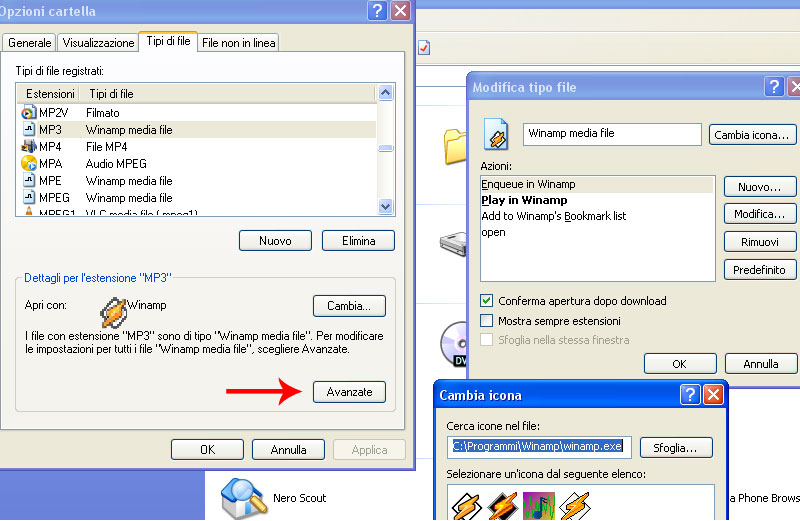Toggle Conferma apertura dopo download checkbox
The width and height of the screenshot is (800, 521).
(487, 301)
